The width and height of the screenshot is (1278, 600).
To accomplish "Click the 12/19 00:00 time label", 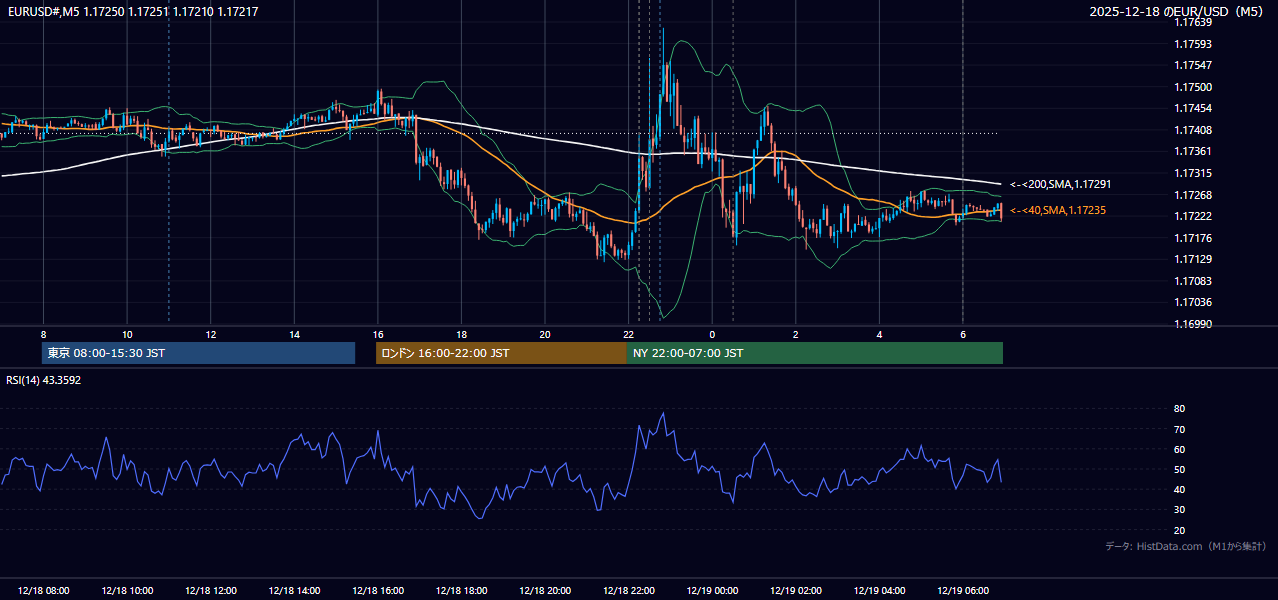I will pos(712,591).
